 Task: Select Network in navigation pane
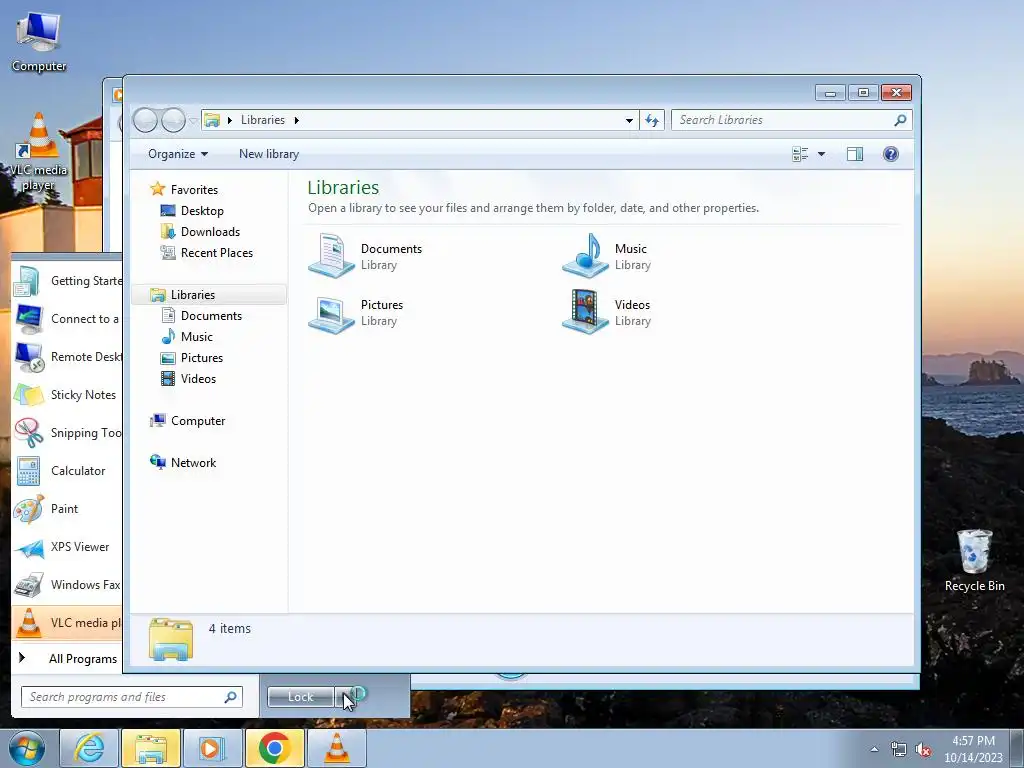point(193,462)
